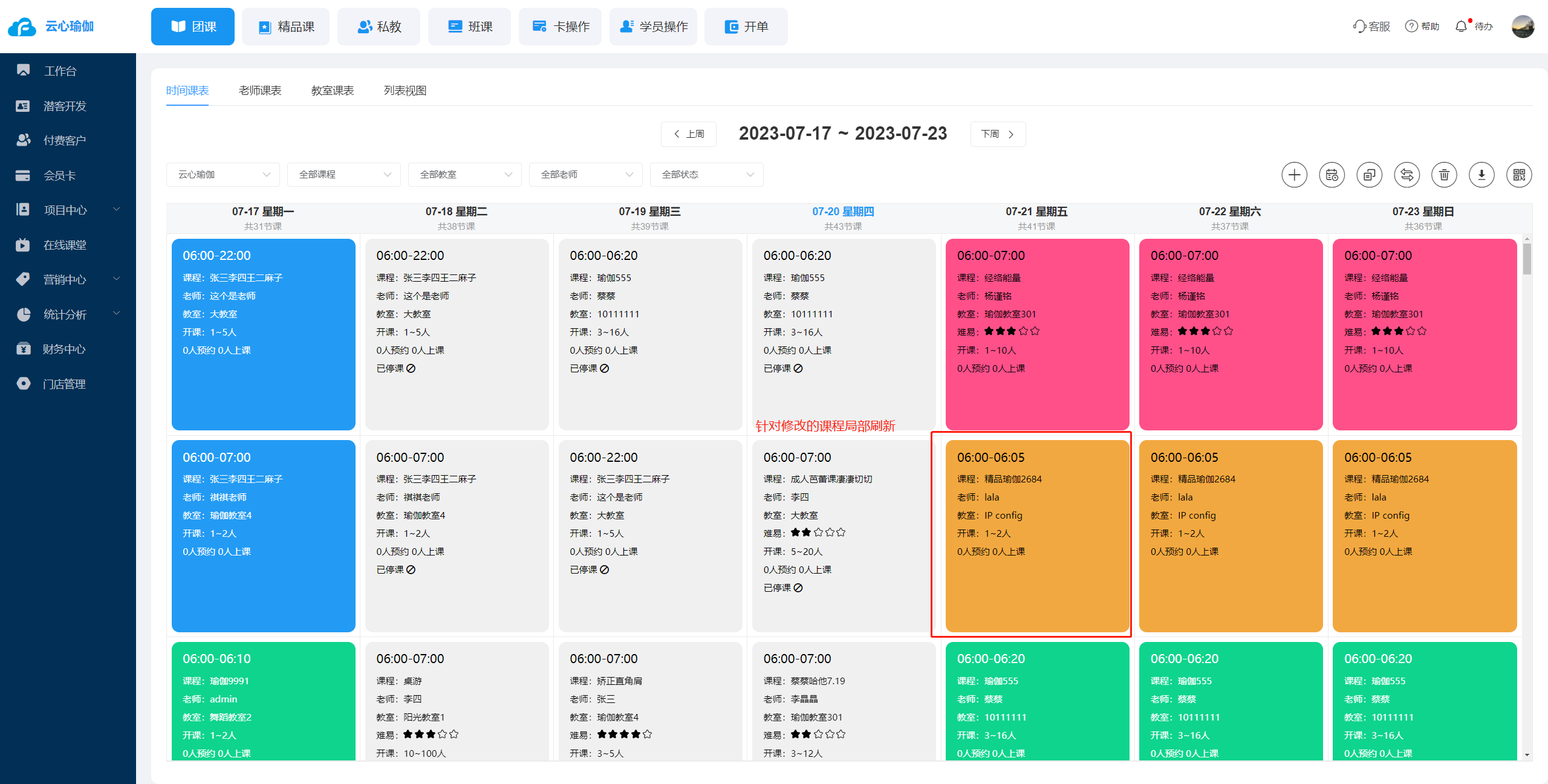Open Saturday green 瑜伽555 class card
Image resolution: width=1548 pixels, height=784 pixels.
point(1231,701)
